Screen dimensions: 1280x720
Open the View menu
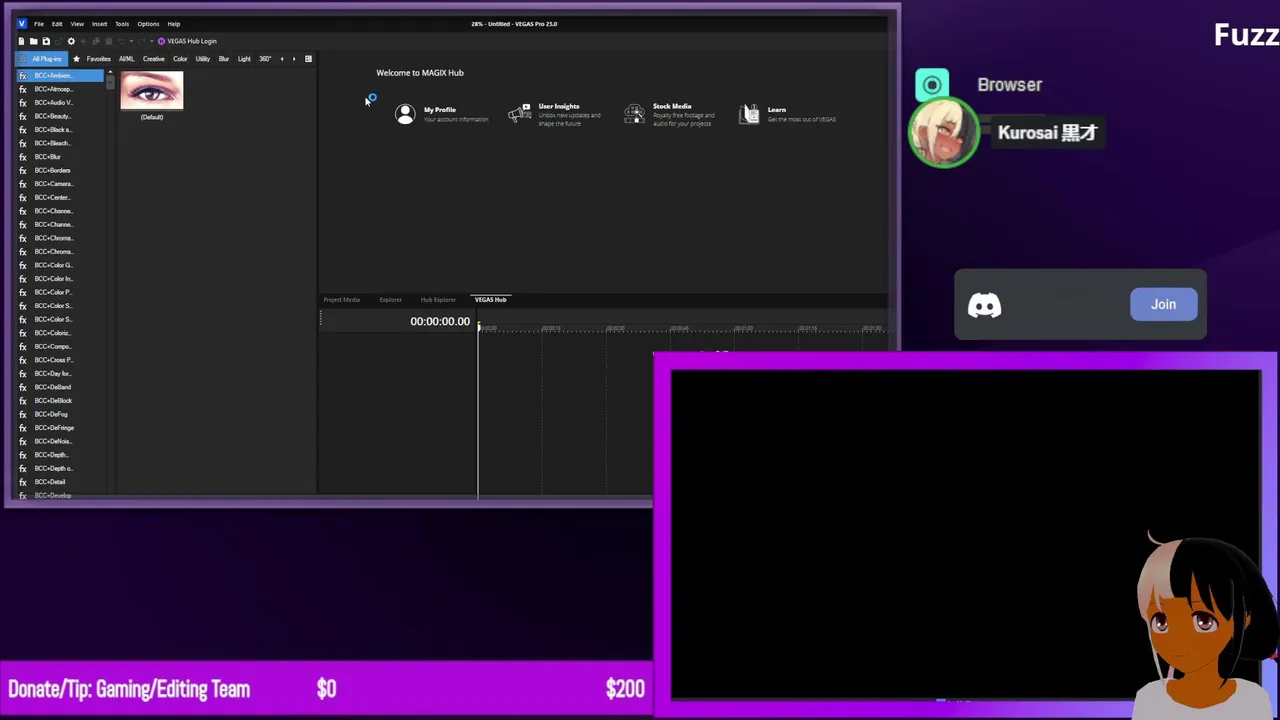(x=77, y=23)
